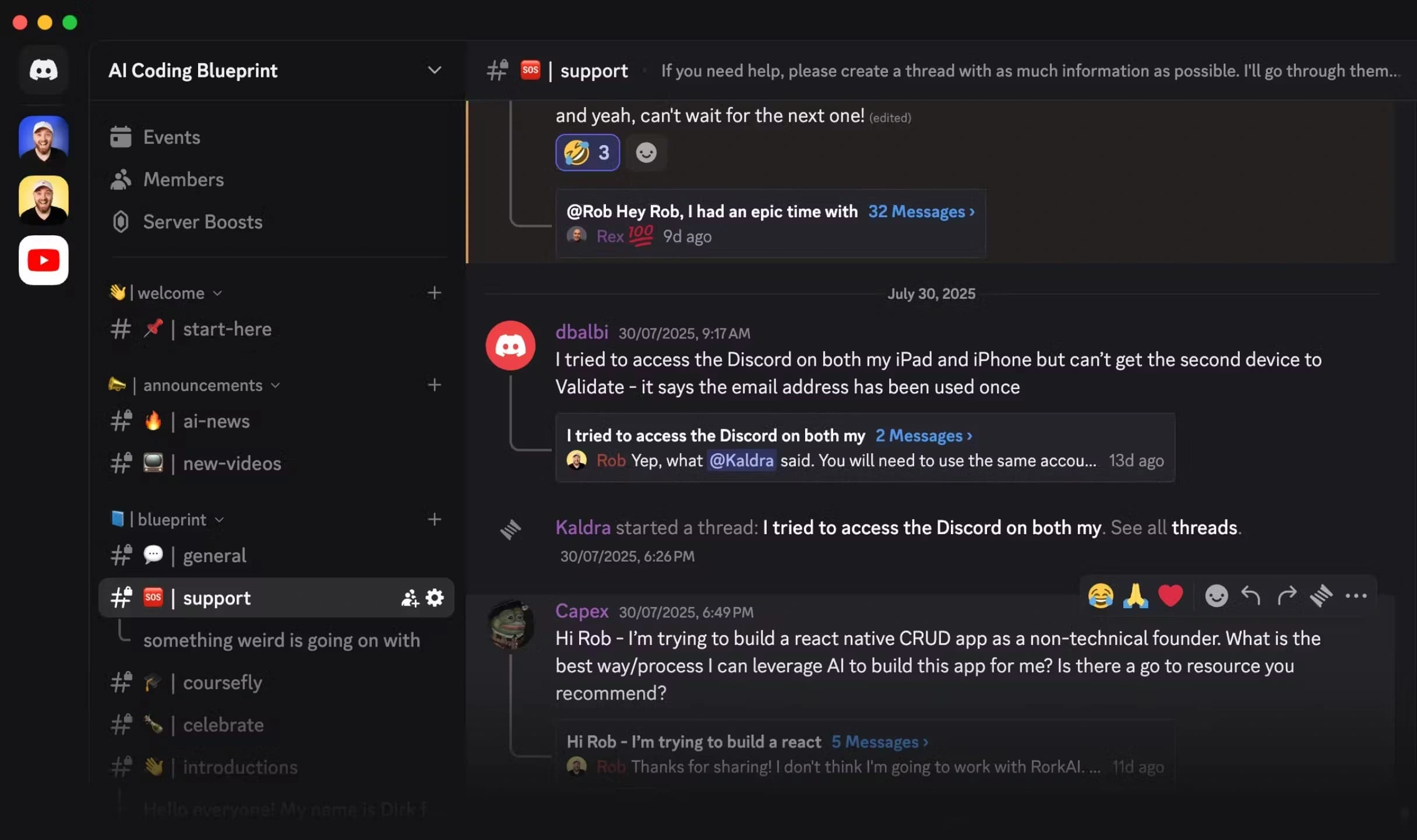Click the add reaction smiley in hover toolbar
Viewport: 1417px width, 840px height.
[1216, 596]
